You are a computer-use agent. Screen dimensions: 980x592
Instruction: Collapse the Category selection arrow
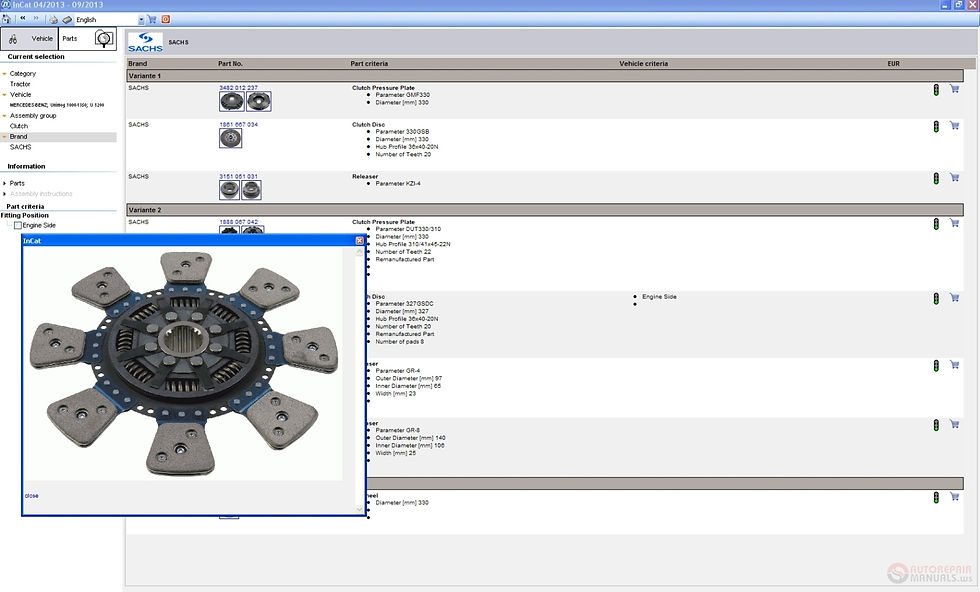4,74
